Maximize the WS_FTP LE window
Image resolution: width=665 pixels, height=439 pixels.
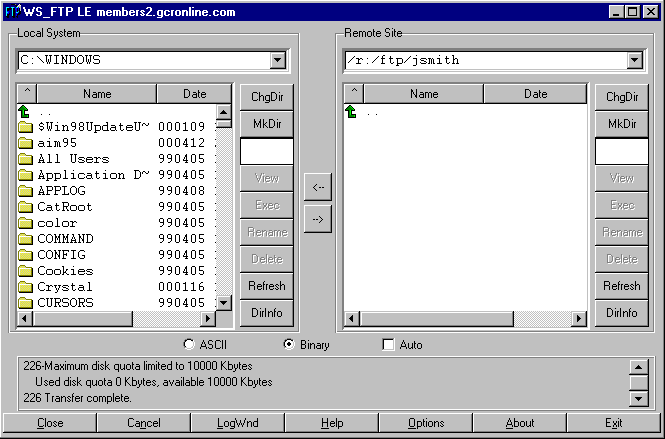coord(632,11)
